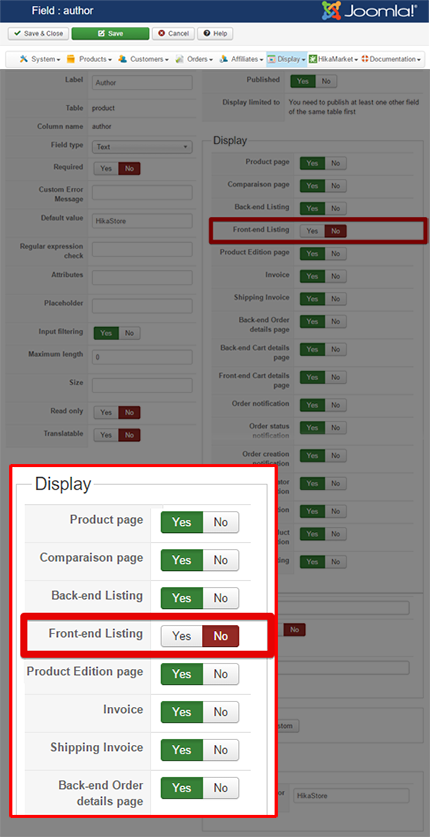Click the Products menu box icon
This screenshot has width=430, height=837.
[70, 59]
